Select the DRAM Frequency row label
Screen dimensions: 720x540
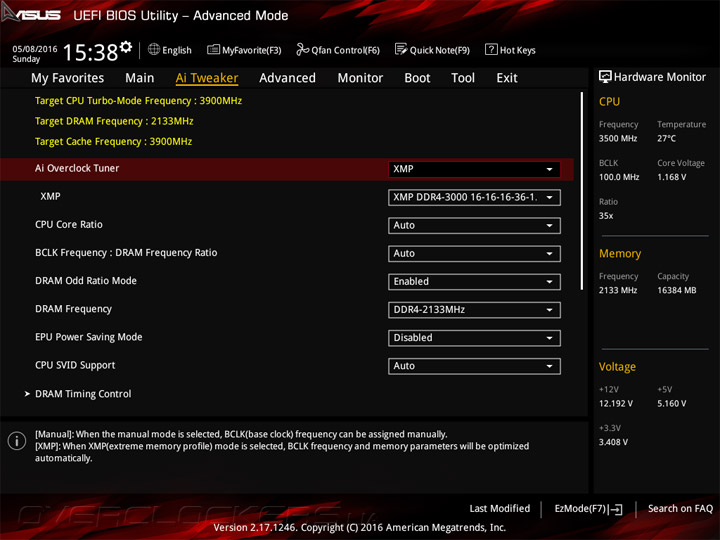(73, 309)
